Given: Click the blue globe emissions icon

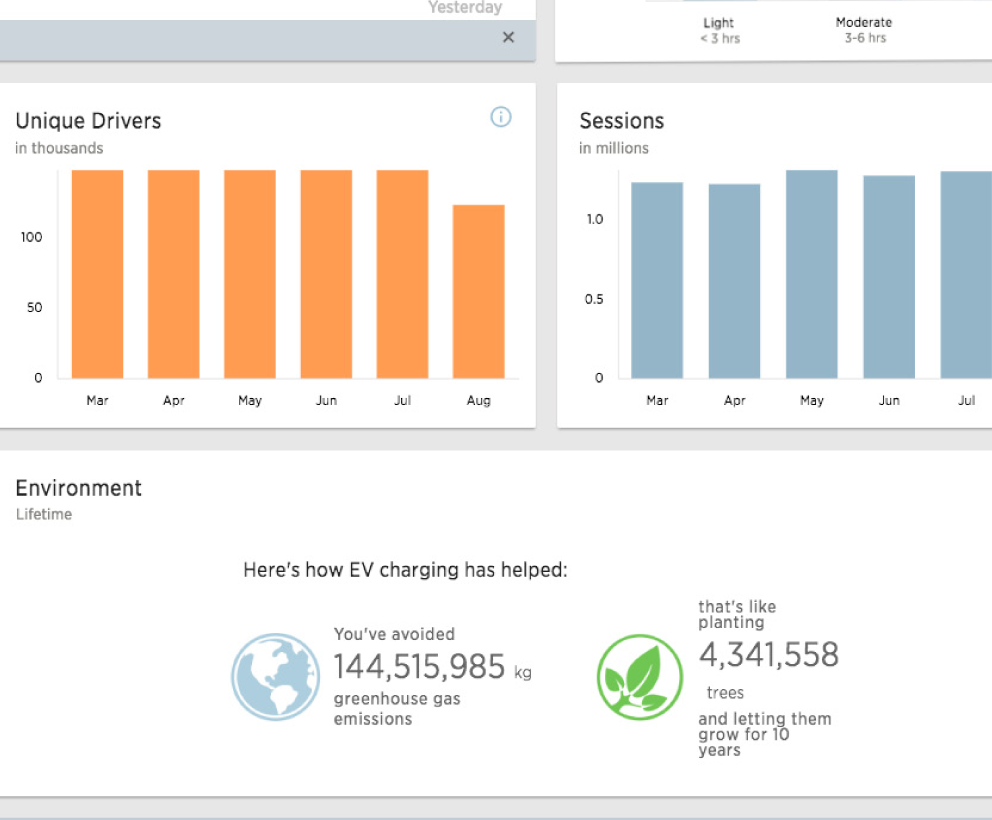Looking at the screenshot, I should tap(276, 677).
